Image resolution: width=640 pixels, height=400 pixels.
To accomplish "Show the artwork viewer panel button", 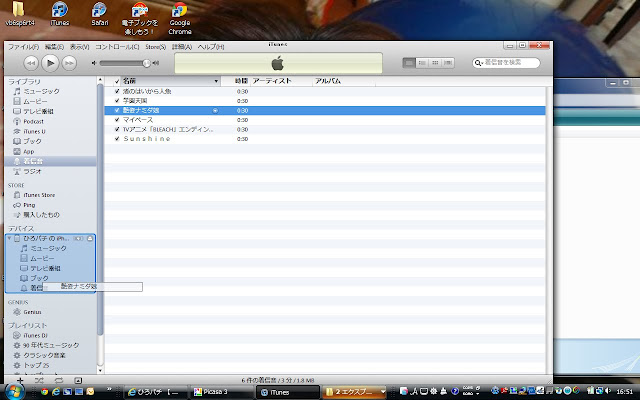I will 78,380.
